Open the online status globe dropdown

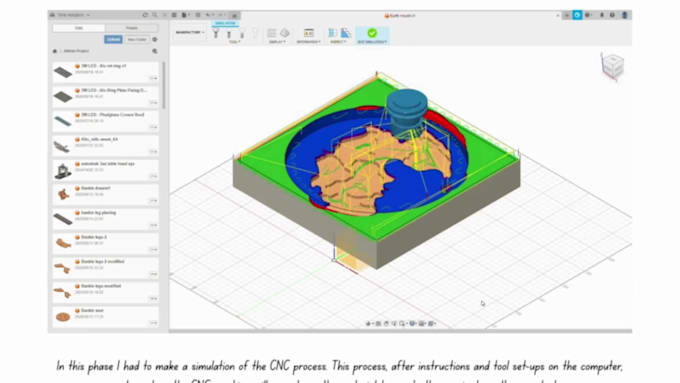588,15
